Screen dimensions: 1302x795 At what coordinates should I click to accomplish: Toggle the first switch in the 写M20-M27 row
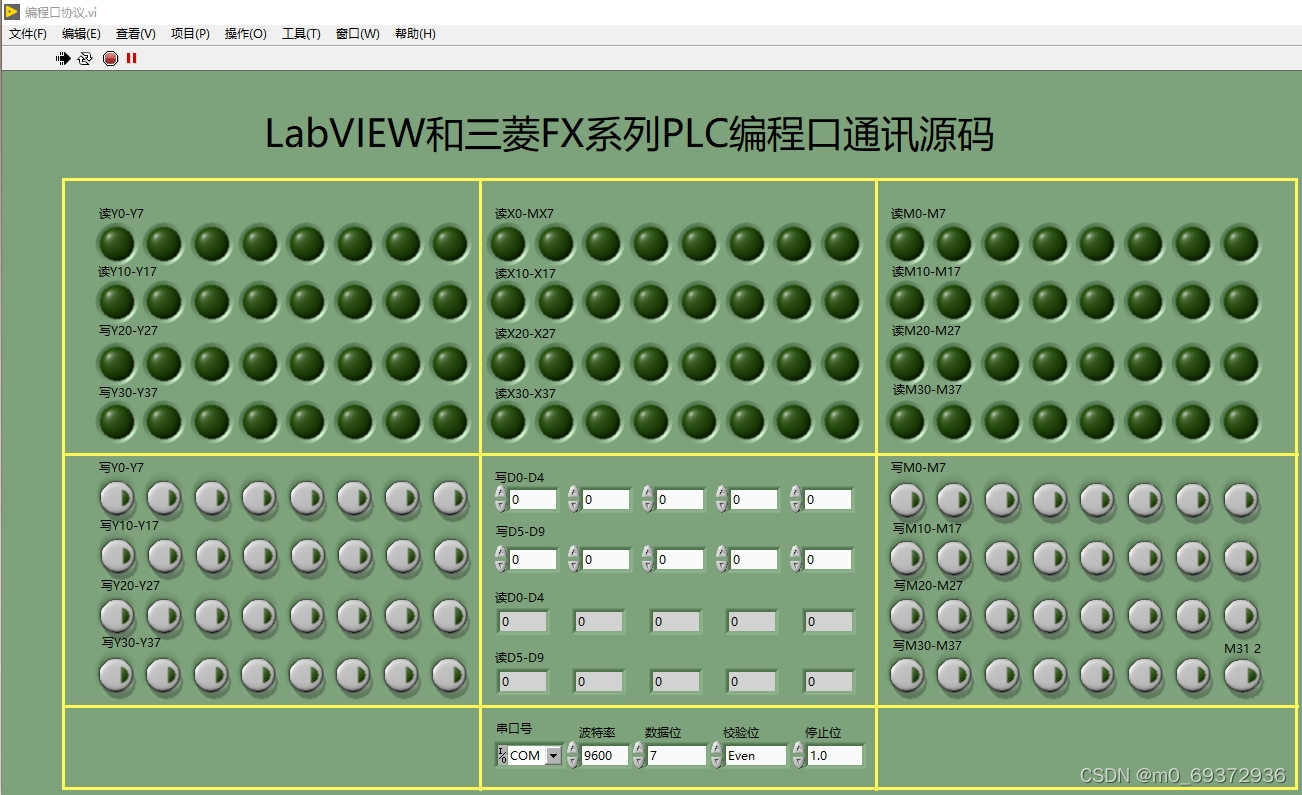point(907,616)
